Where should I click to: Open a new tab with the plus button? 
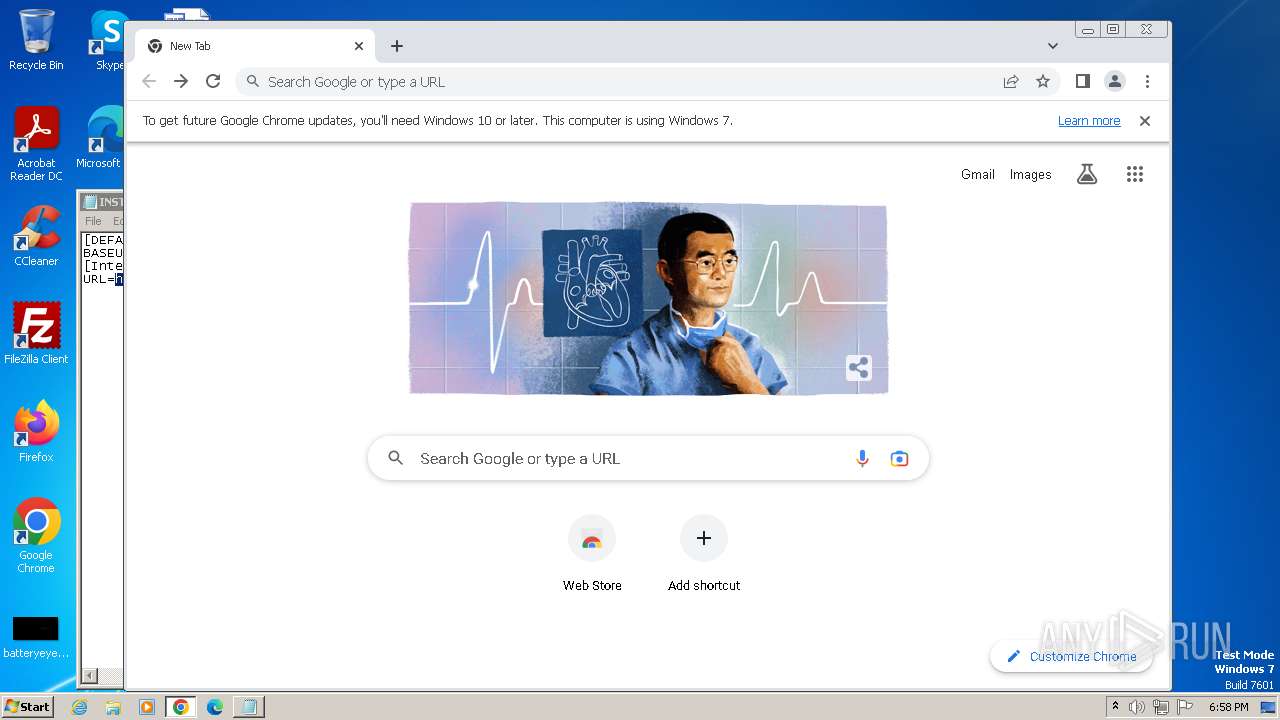[x=397, y=46]
